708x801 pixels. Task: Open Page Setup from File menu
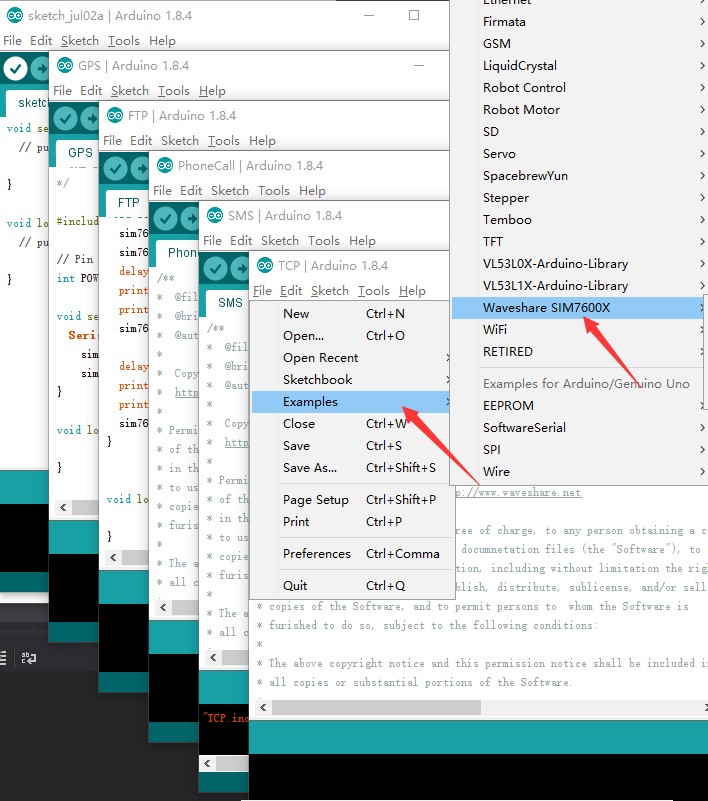pyautogui.click(x=350, y=500)
